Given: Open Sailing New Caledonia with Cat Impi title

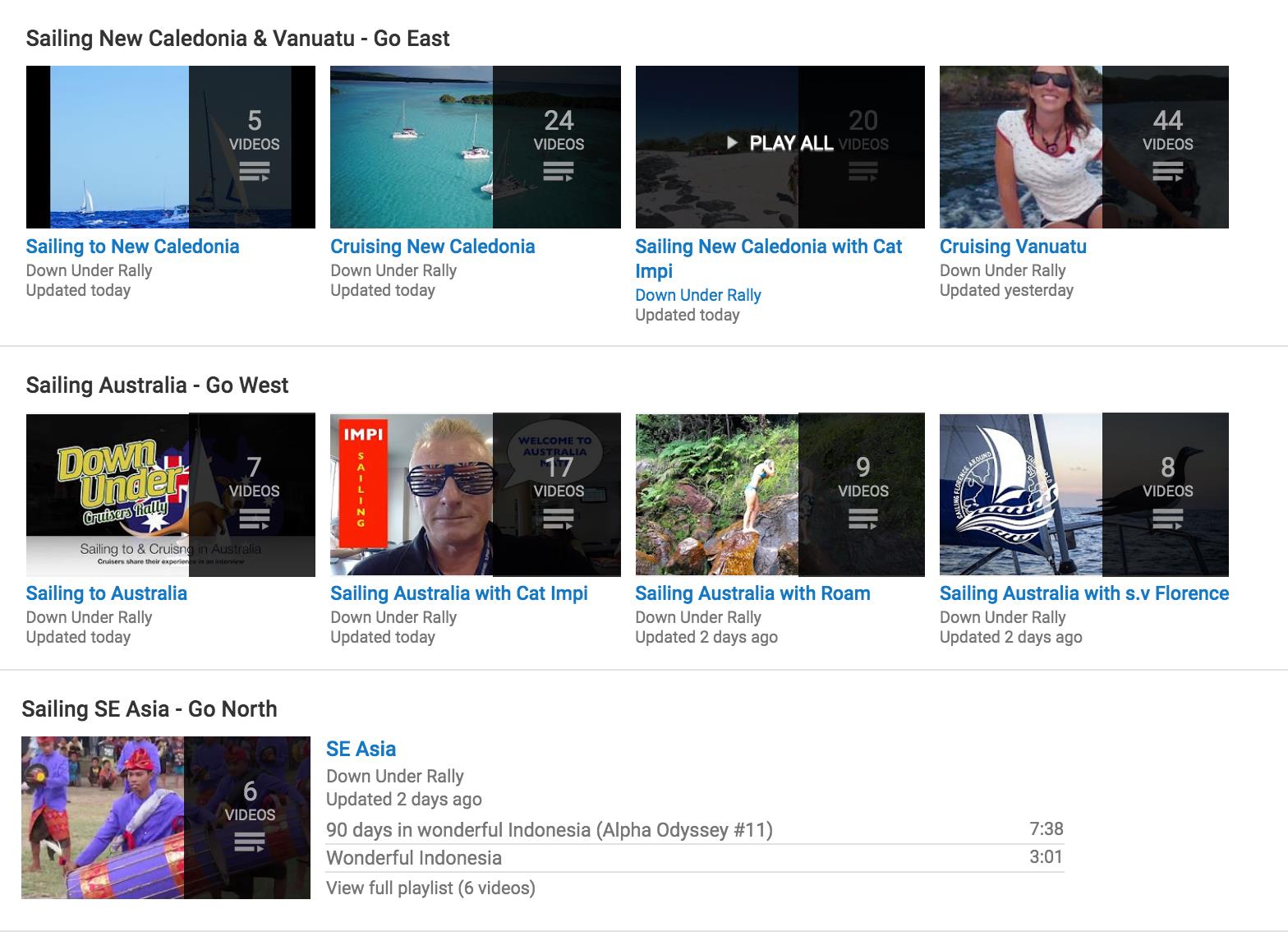Looking at the screenshot, I should click(768, 258).
